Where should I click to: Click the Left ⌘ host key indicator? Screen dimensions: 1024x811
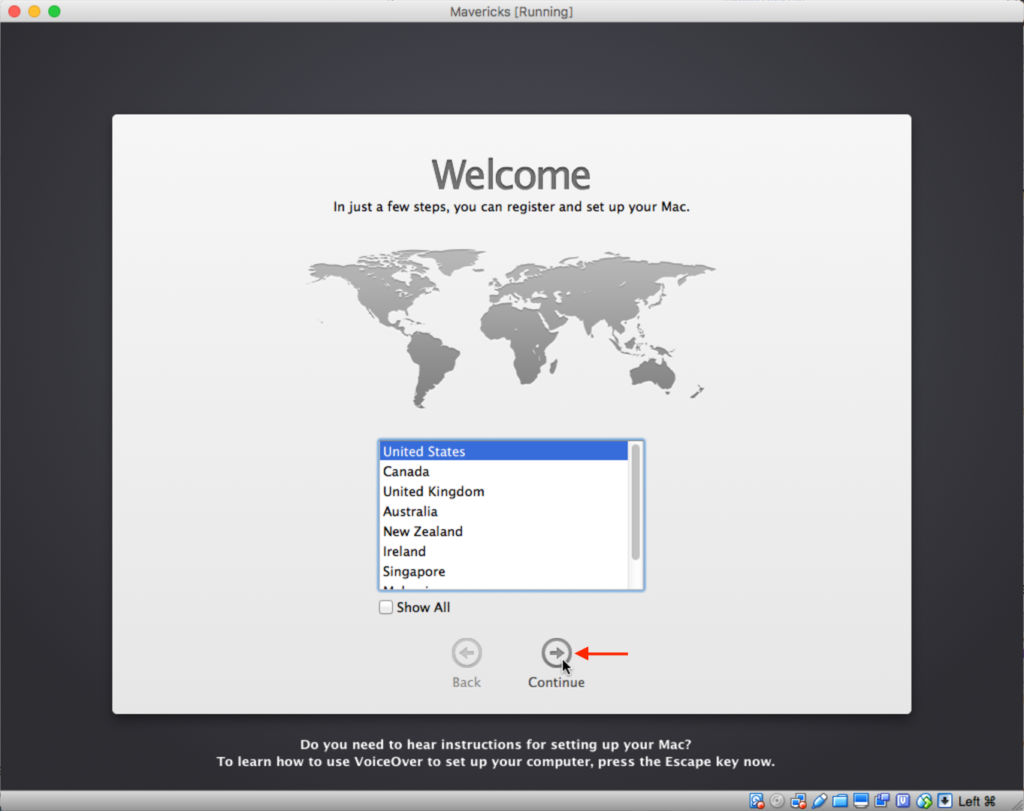(x=975, y=800)
